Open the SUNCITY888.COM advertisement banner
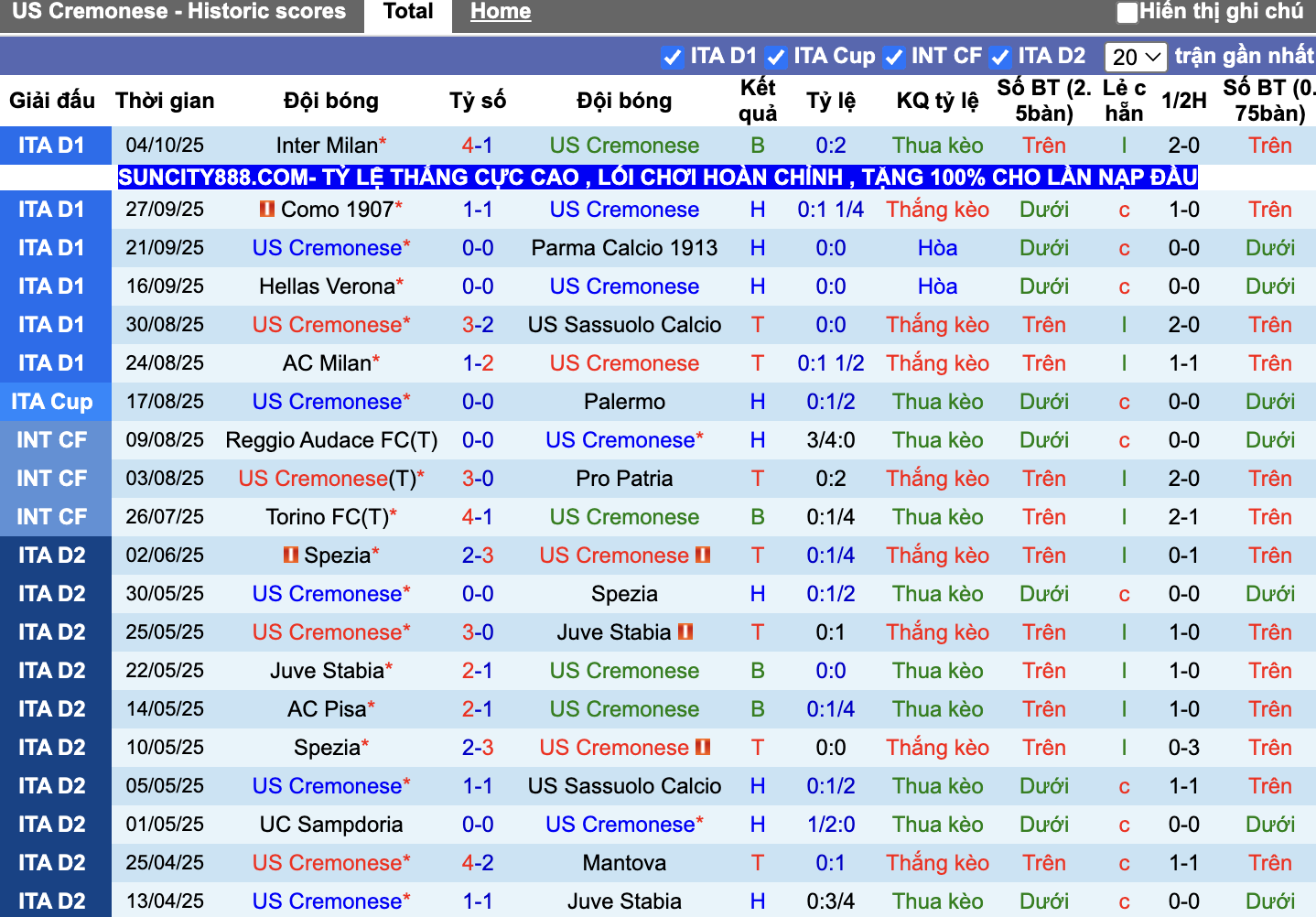Viewport: 1316px width, 917px height. pos(658,177)
